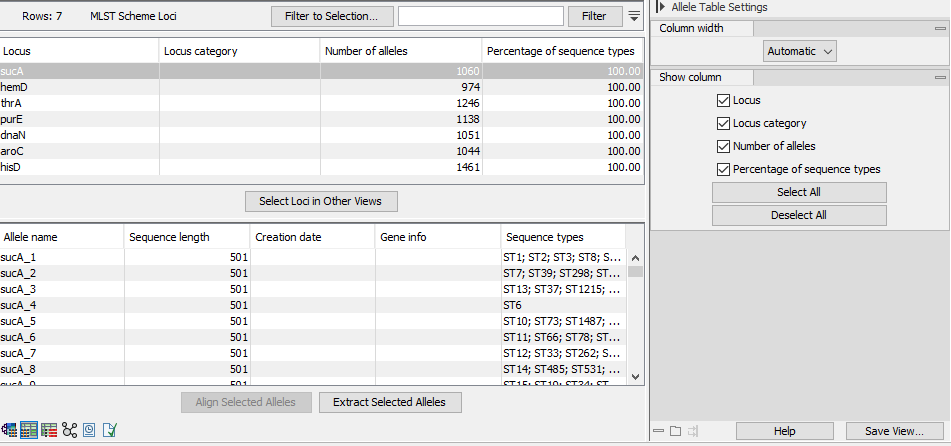951x446 pixels.
Task: Show the history view clock icon
Action: [89, 430]
